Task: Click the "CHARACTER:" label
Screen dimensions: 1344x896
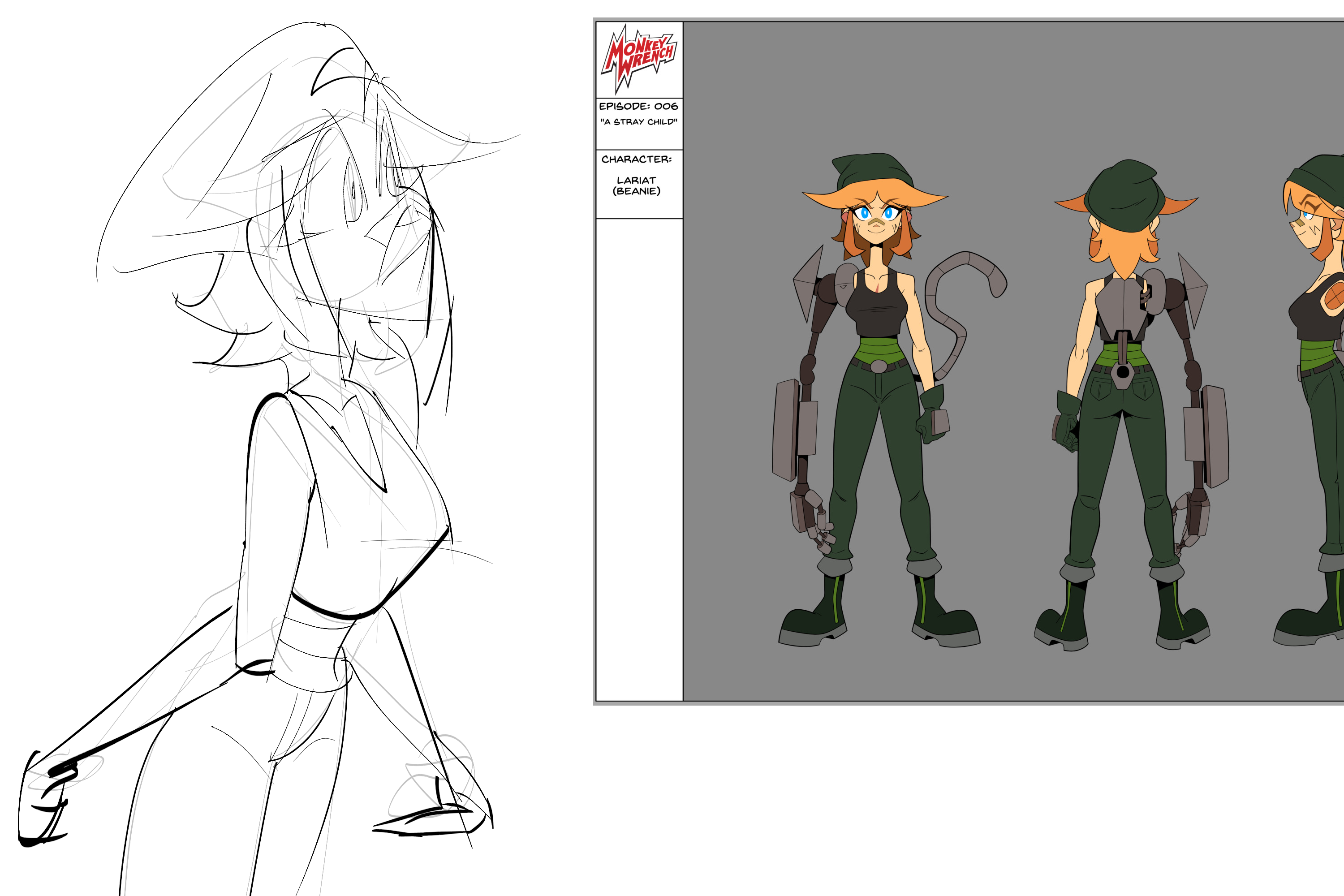Action: [x=637, y=159]
